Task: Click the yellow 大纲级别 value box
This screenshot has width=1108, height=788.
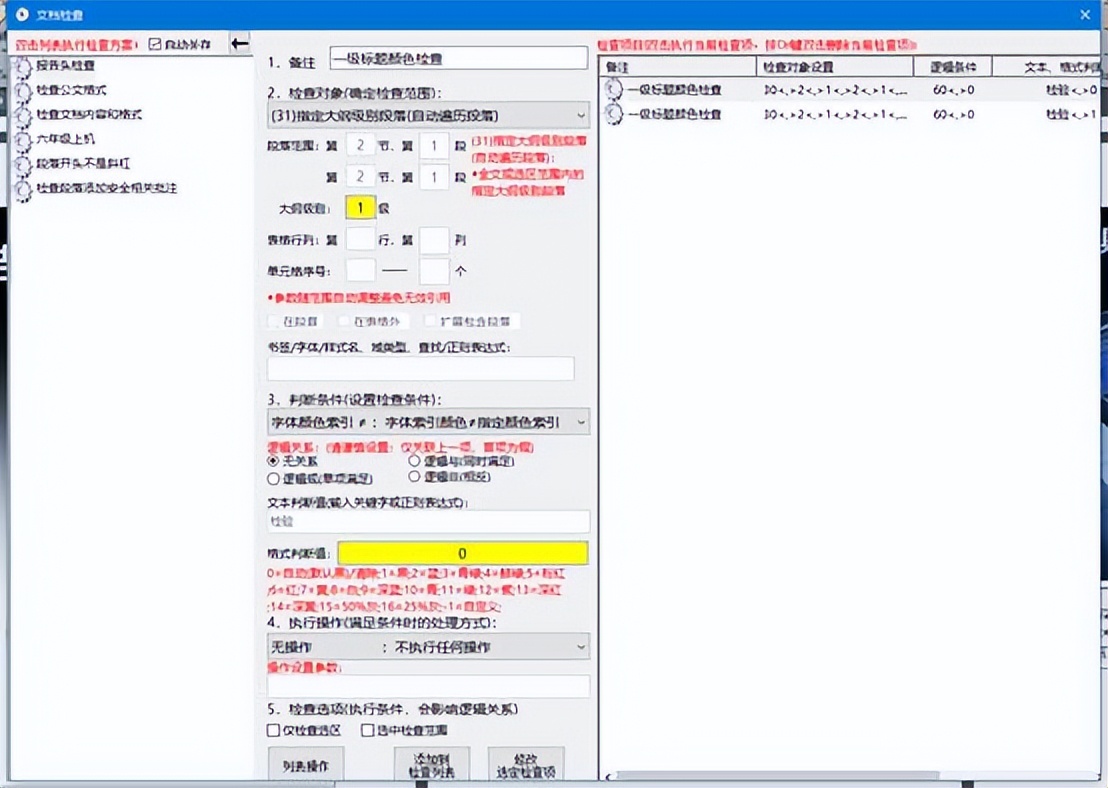Action: (x=360, y=208)
